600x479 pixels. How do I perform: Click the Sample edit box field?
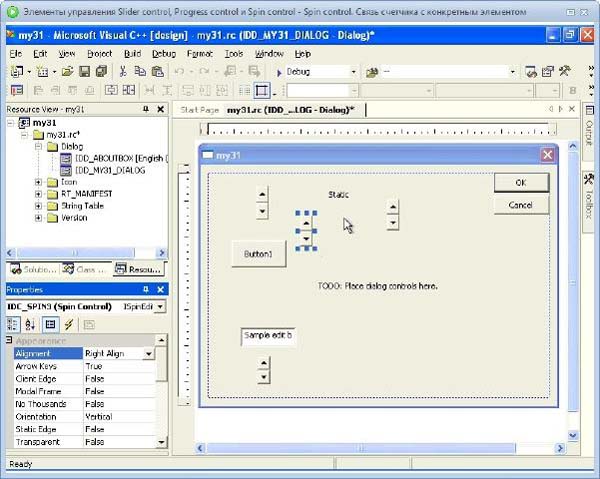click(269, 337)
